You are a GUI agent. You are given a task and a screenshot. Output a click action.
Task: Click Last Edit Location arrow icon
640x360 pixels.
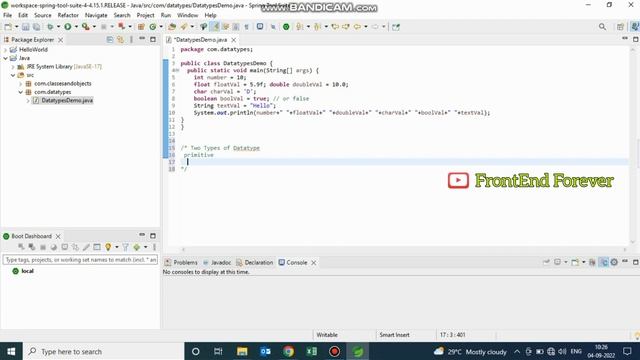point(335,27)
